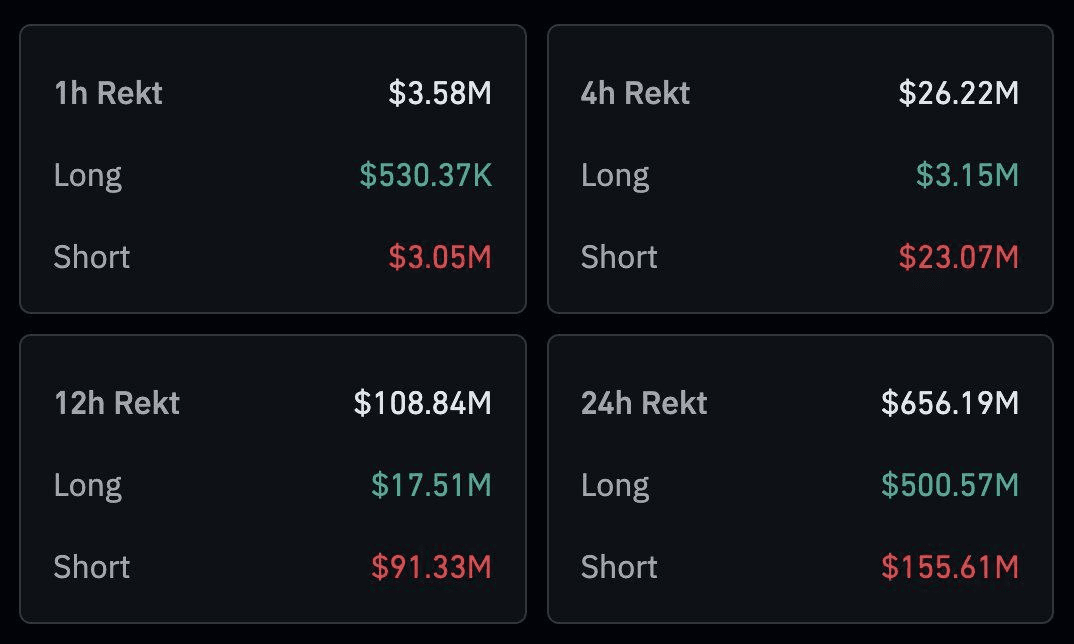
Task: Select the $108.84M 12h total value
Action: coord(423,404)
